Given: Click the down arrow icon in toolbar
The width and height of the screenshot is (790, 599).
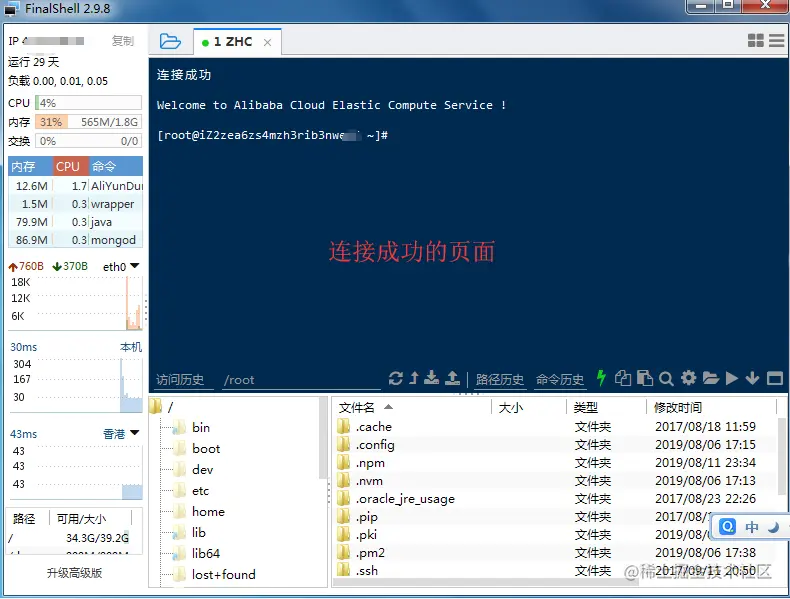Looking at the screenshot, I should point(752,378).
